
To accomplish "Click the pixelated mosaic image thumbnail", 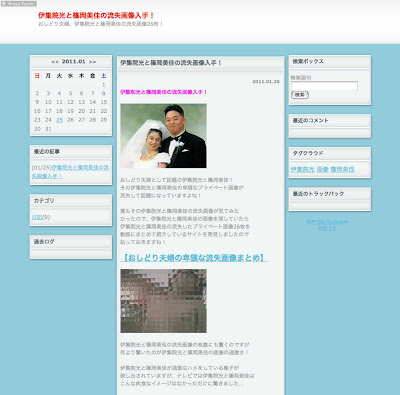I will 163,301.
